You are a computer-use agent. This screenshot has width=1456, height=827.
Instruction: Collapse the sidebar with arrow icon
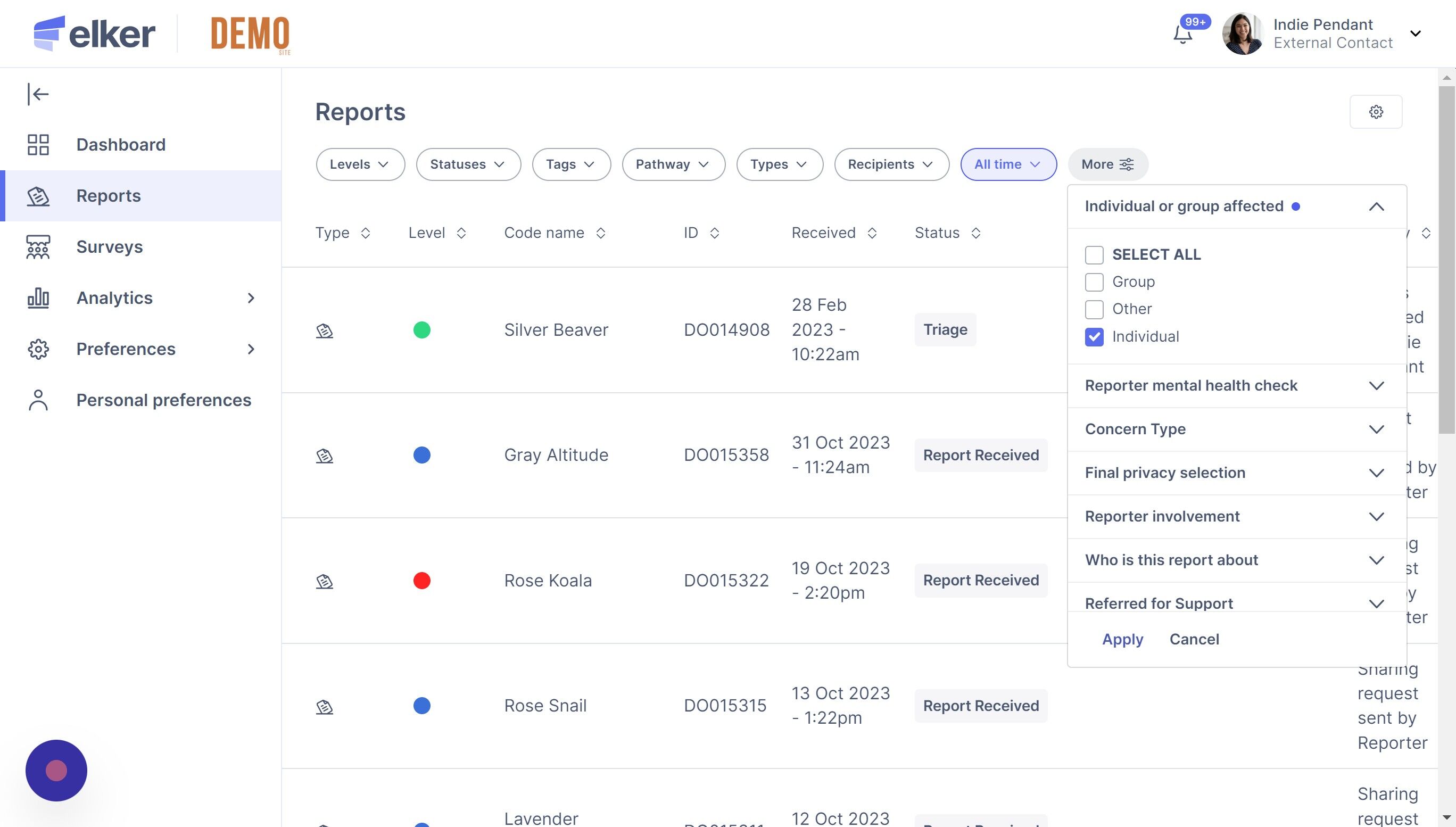[x=38, y=94]
